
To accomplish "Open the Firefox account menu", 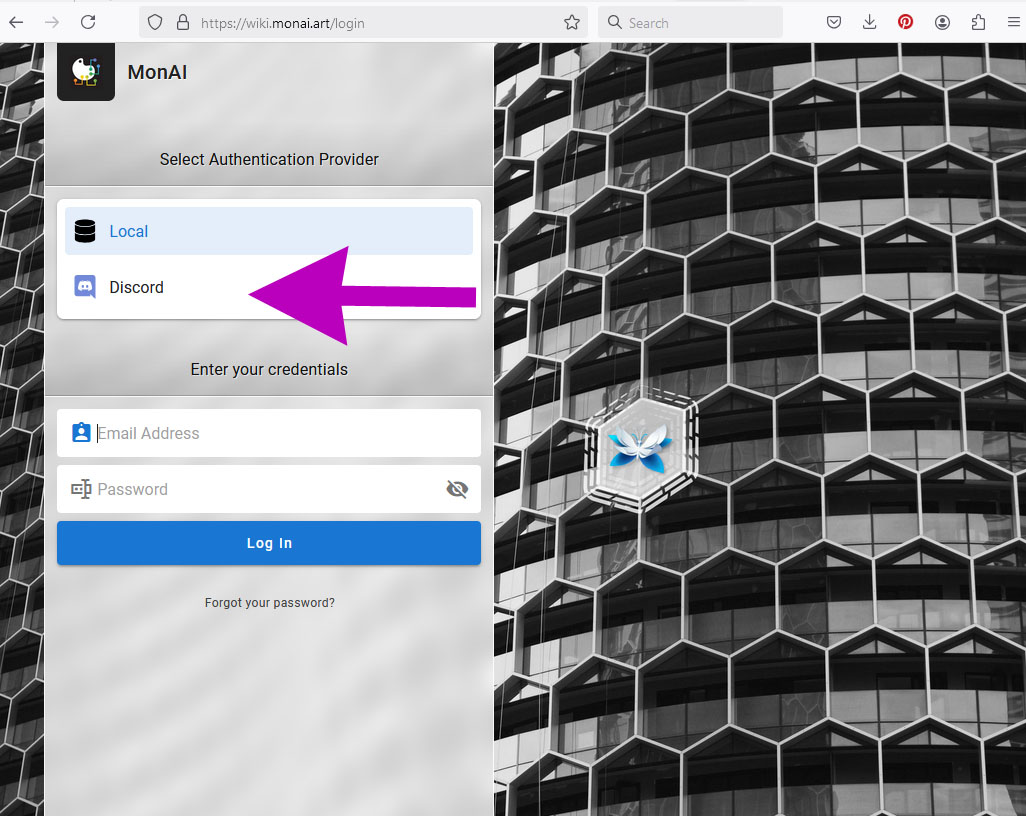I will click(x=942, y=22).
